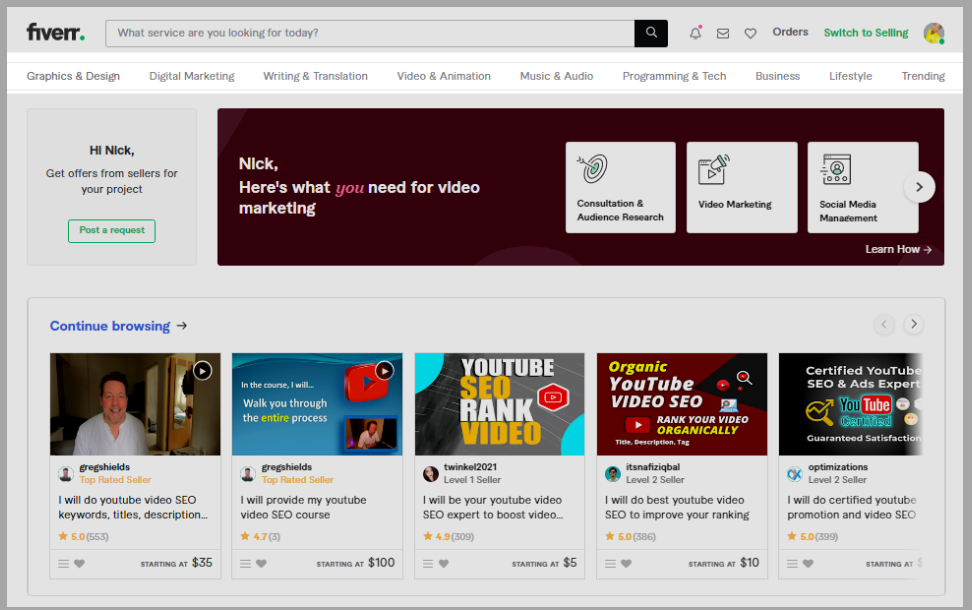Viewport: 972px width, 610px height.
Task: Open the SEO course video thumbnail
Action: pos(317,404)
